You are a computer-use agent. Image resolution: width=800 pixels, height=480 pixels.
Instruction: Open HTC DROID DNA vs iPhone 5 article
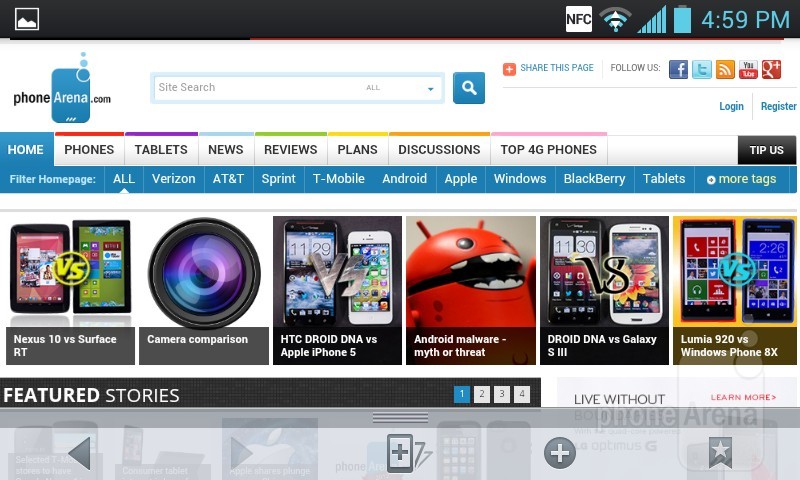tap(337, 291)
